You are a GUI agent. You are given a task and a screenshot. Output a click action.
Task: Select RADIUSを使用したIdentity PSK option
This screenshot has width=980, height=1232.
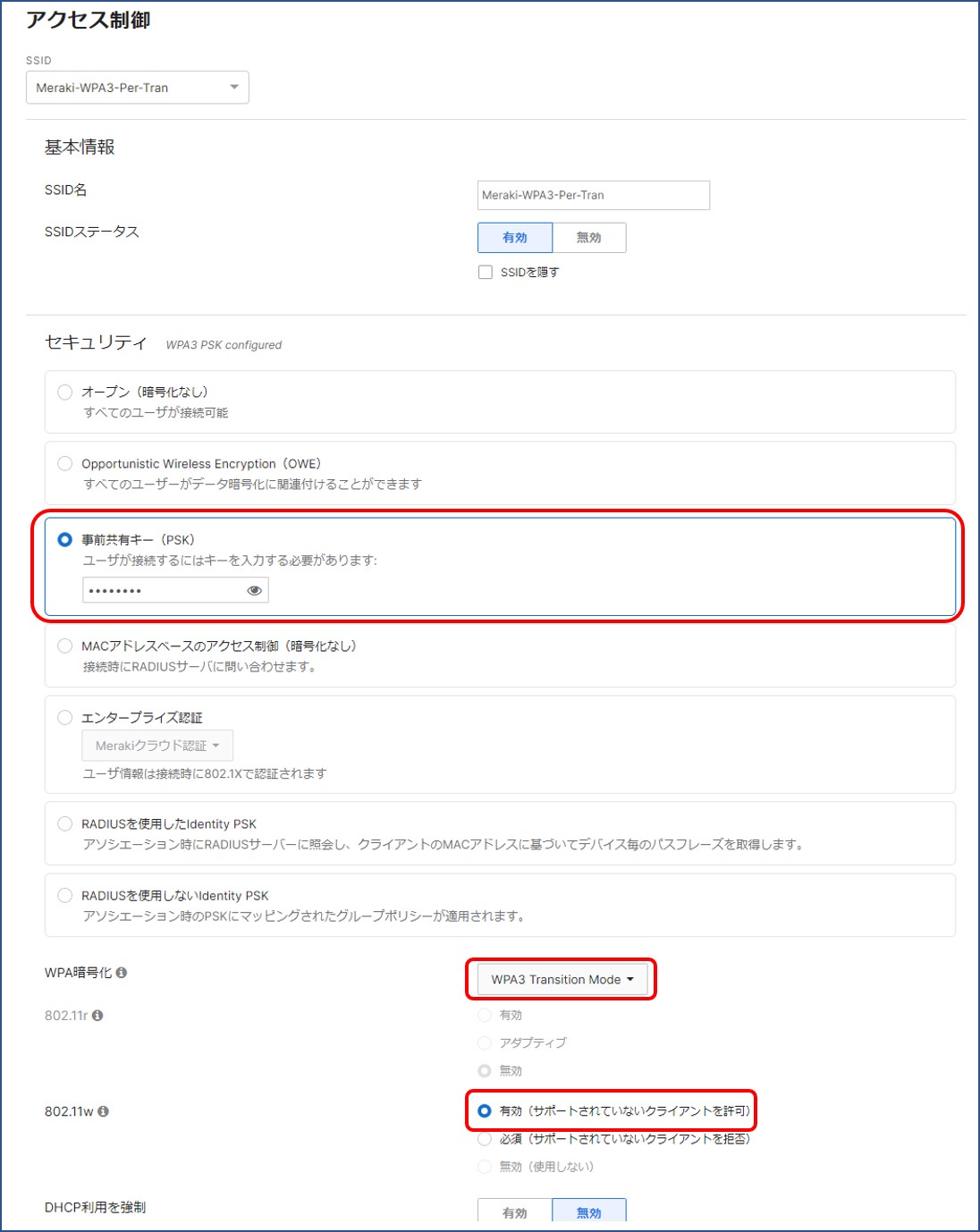(64, 824)
